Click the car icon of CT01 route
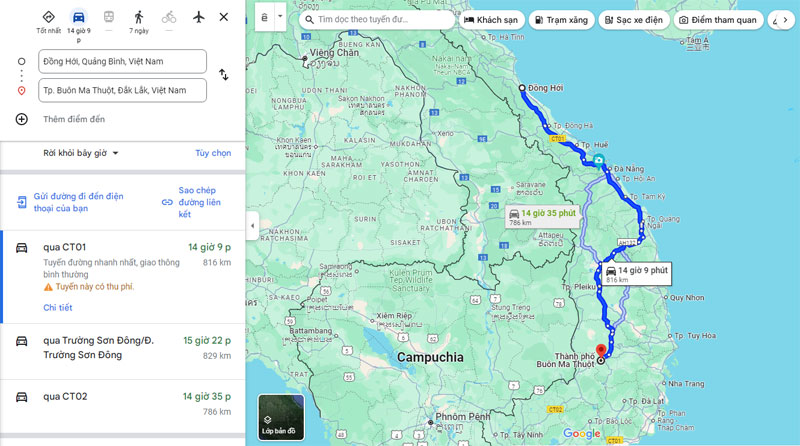 click(21, 247)
